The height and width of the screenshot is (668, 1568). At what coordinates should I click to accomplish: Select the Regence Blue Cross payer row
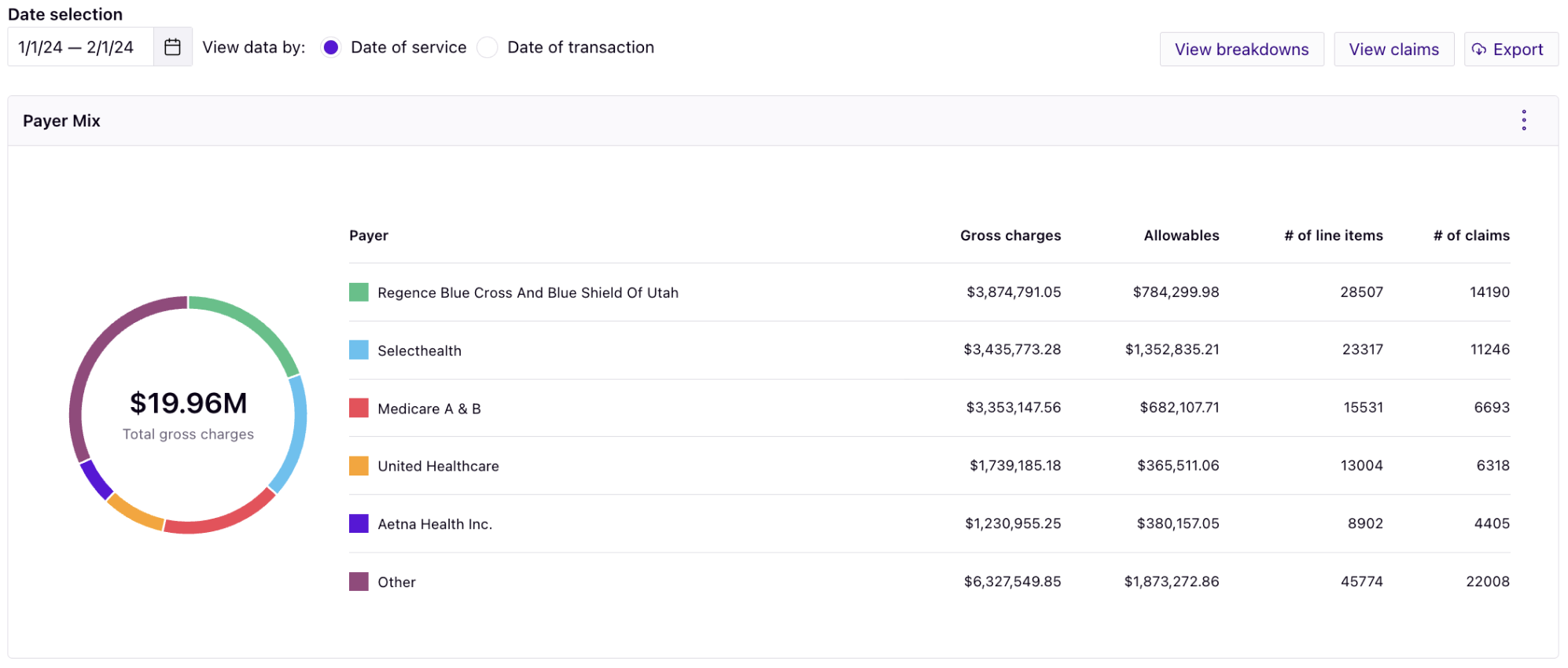[x=929, y=292]
